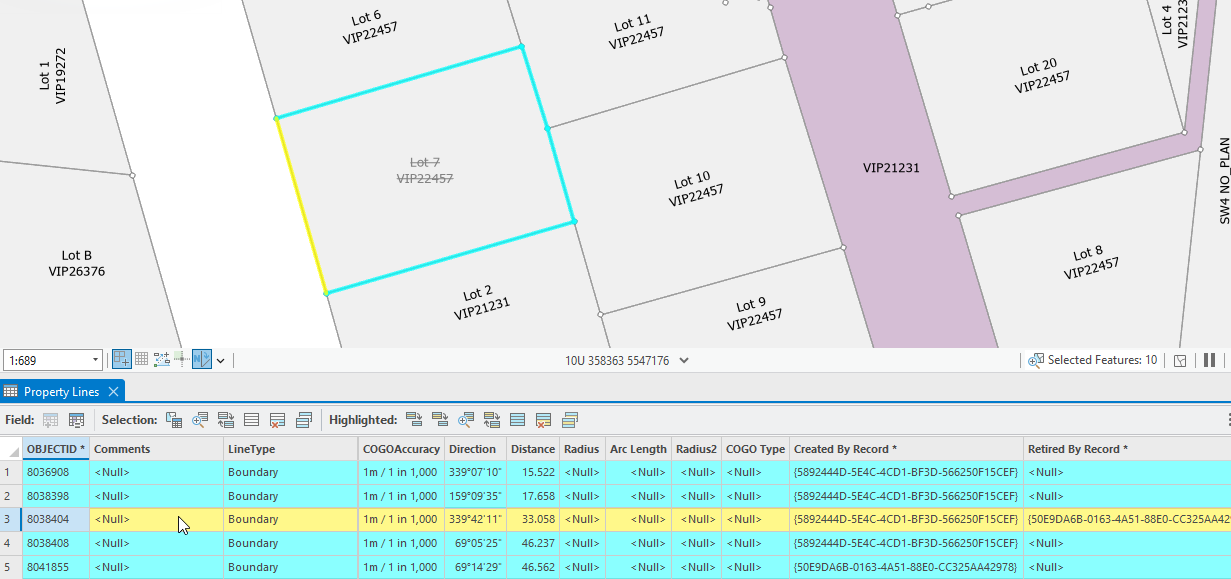Unselect highlighted records icon
The image size is (1231, 579).
click(x=440, y=420)
